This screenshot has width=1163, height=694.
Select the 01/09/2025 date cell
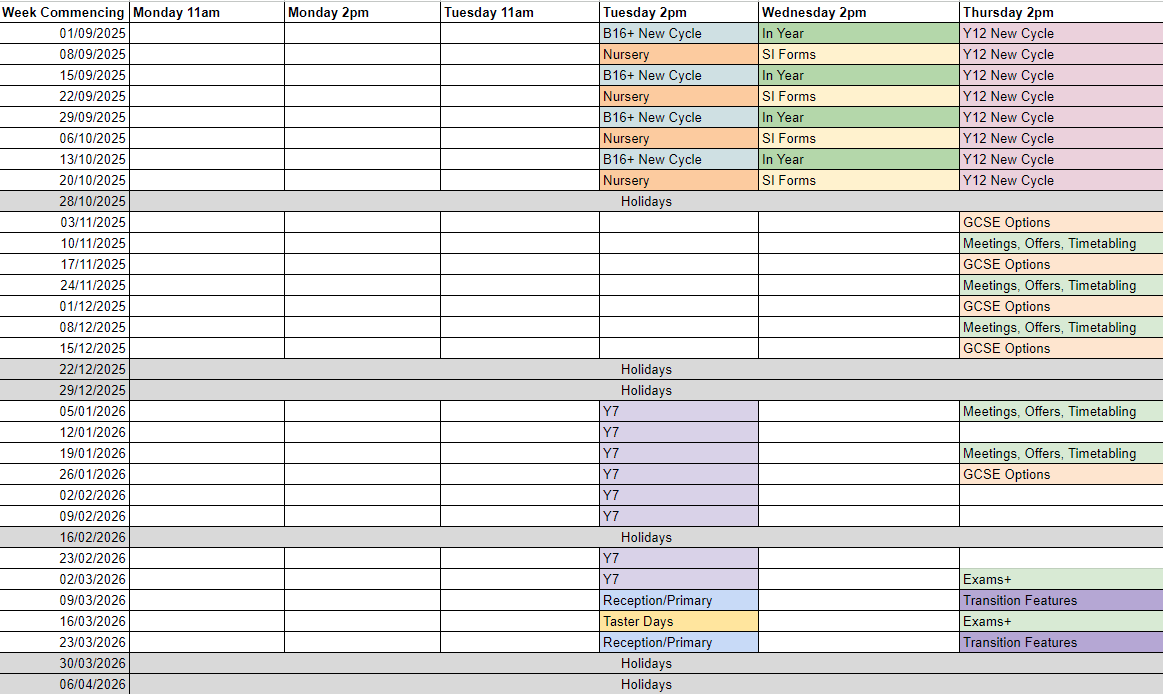pos(64,33)
